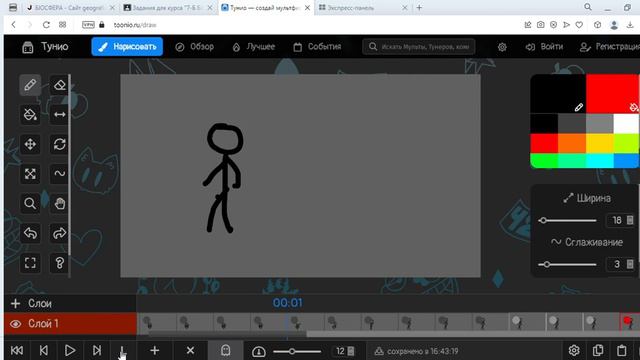Click the horizontal flip arrows tool
This screenshot has height=360, width=640.
[60, 115]
